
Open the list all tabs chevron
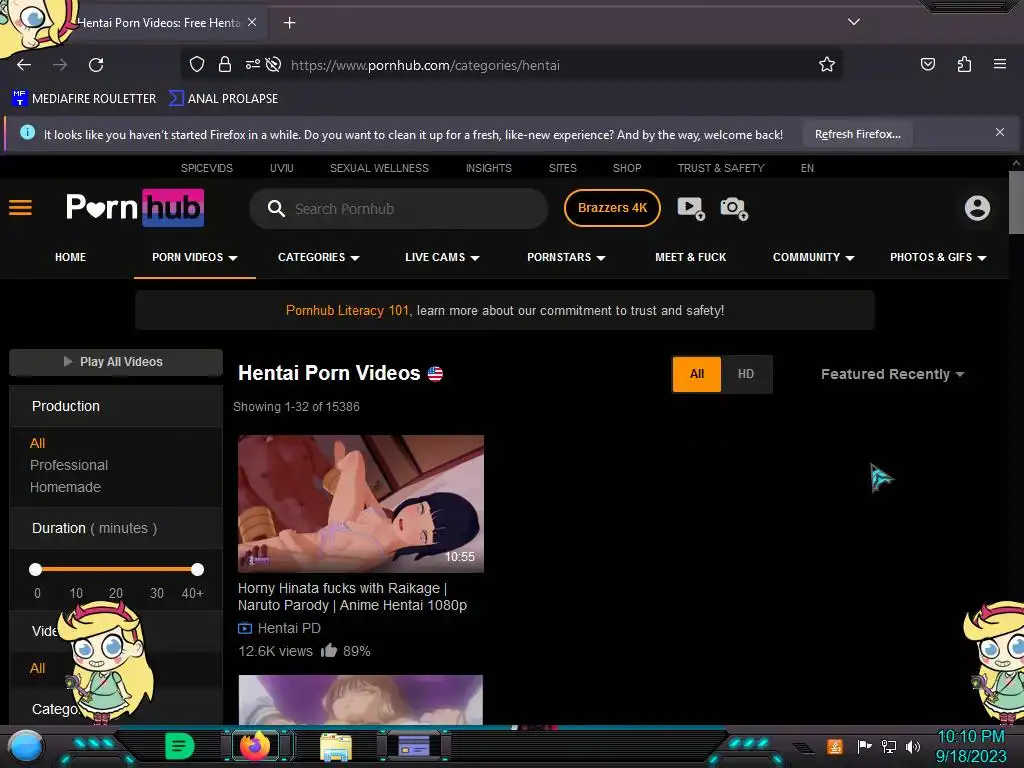[854, 22]
